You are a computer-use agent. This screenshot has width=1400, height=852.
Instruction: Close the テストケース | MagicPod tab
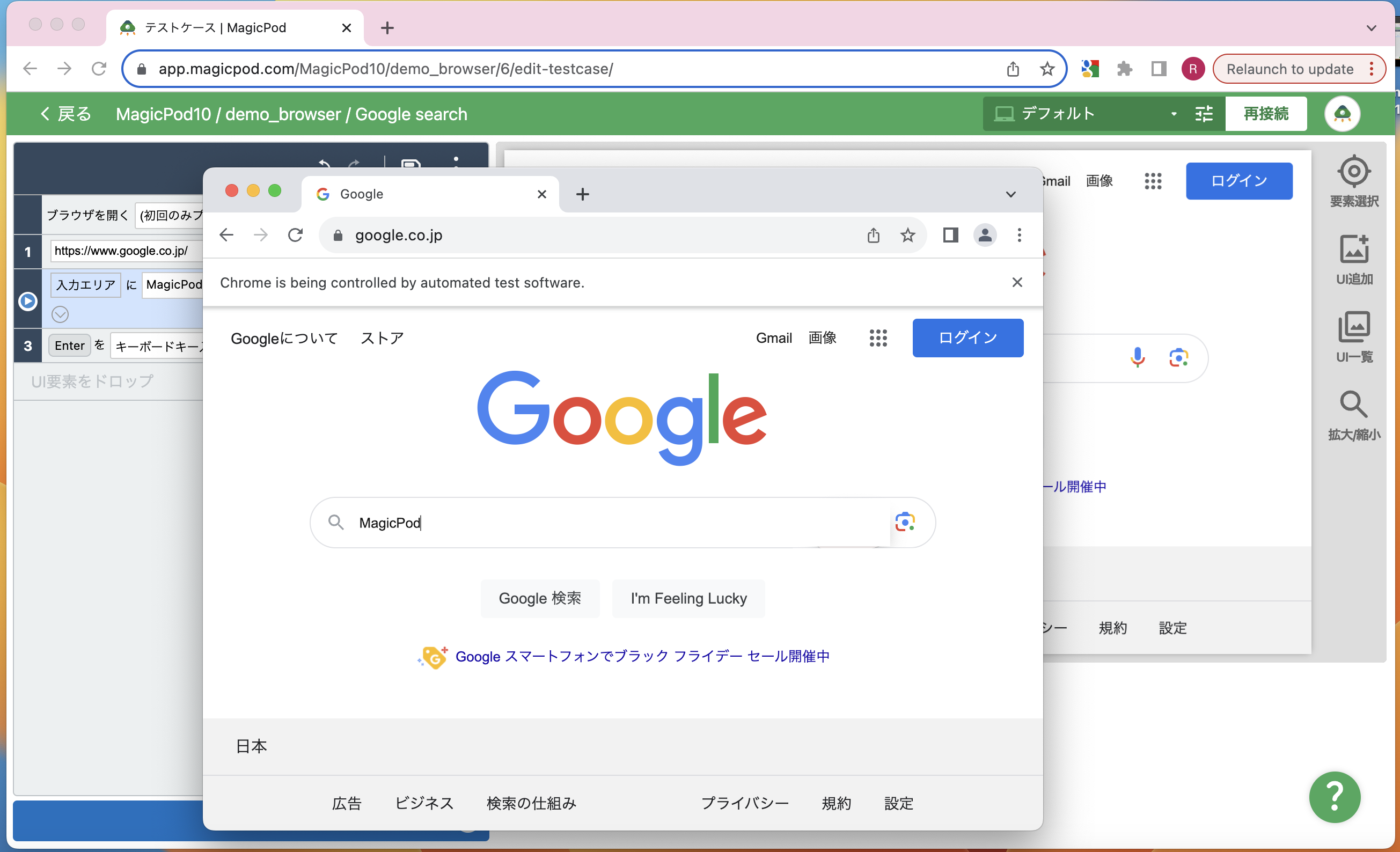point(346,28)
